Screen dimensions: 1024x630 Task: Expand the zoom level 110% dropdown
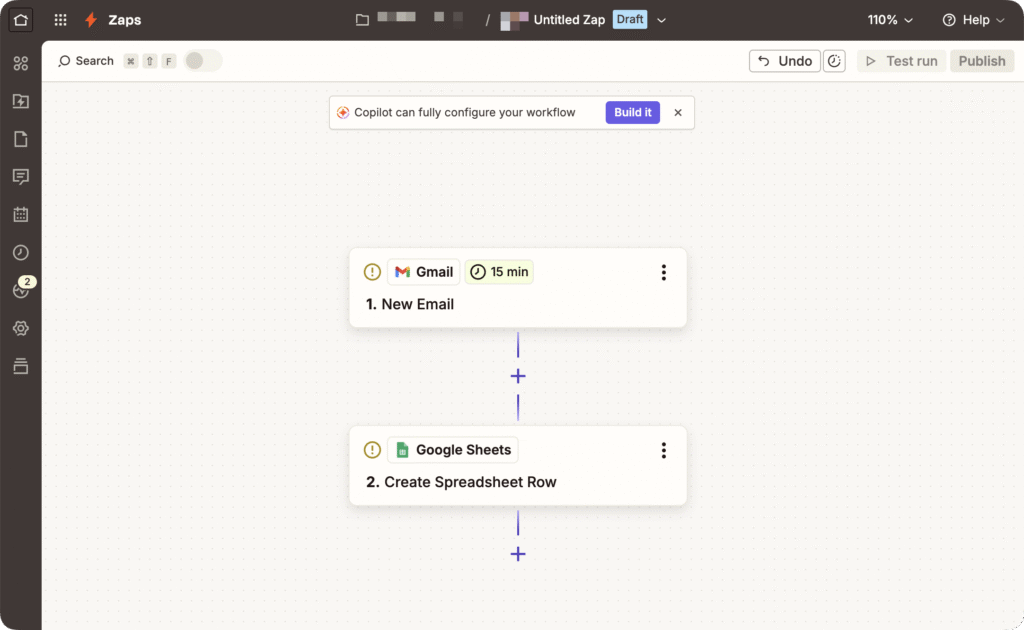pyautogui.click(x=890, y=20)
